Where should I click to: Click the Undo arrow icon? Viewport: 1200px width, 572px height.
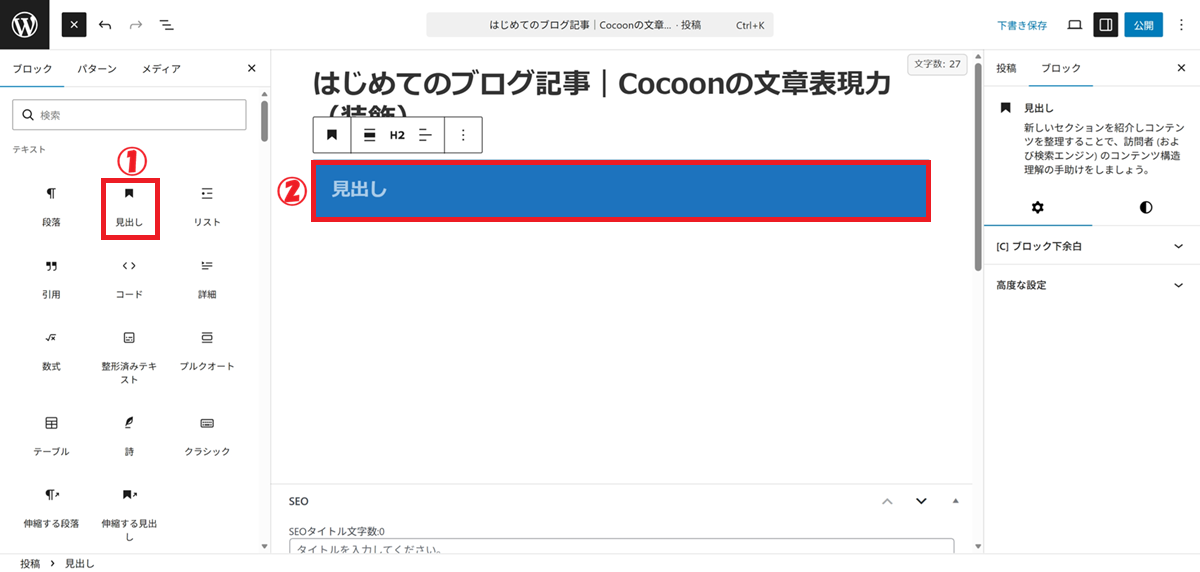(x=105, y=25)
